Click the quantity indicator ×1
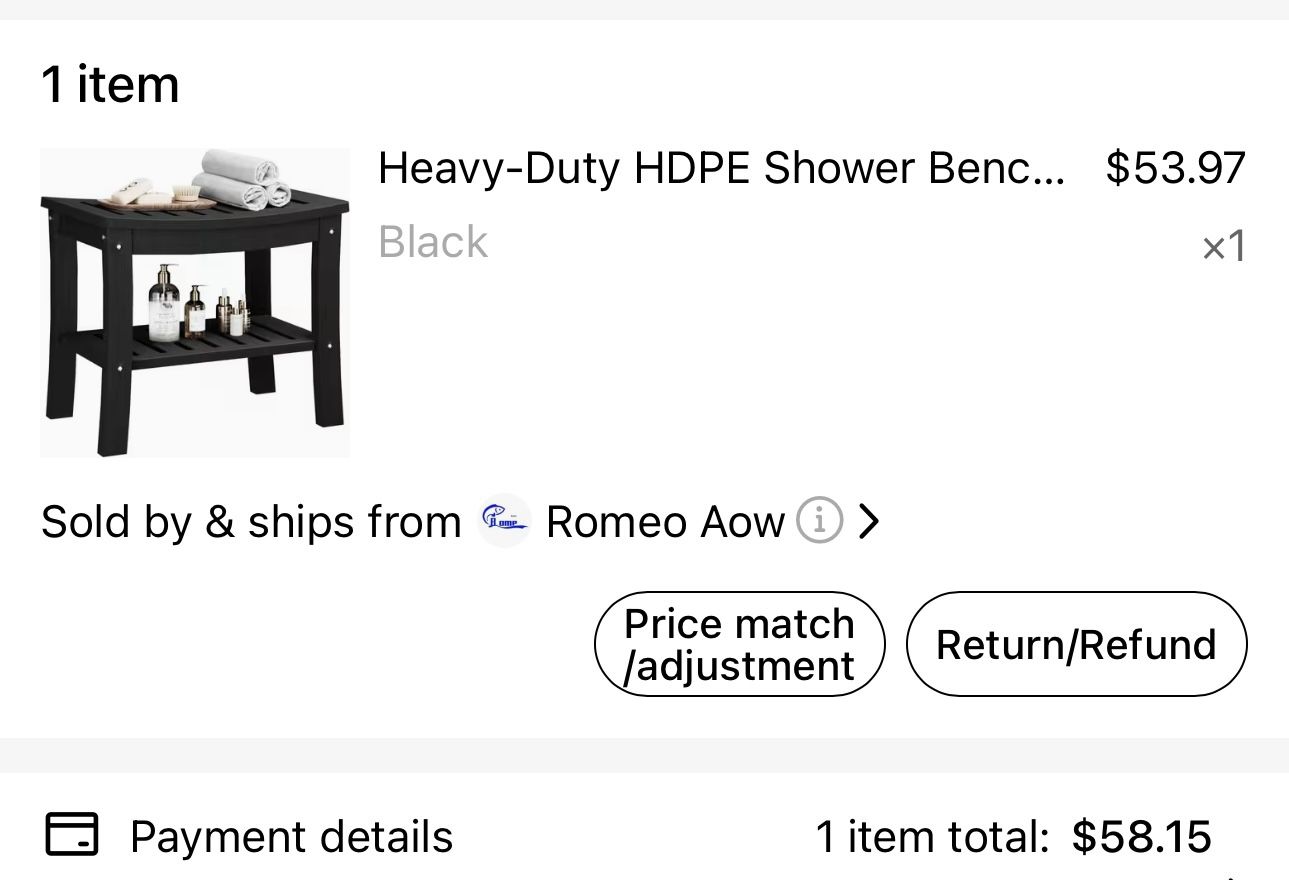This screenshot has width=1289, height=880. click(1223, 245)
